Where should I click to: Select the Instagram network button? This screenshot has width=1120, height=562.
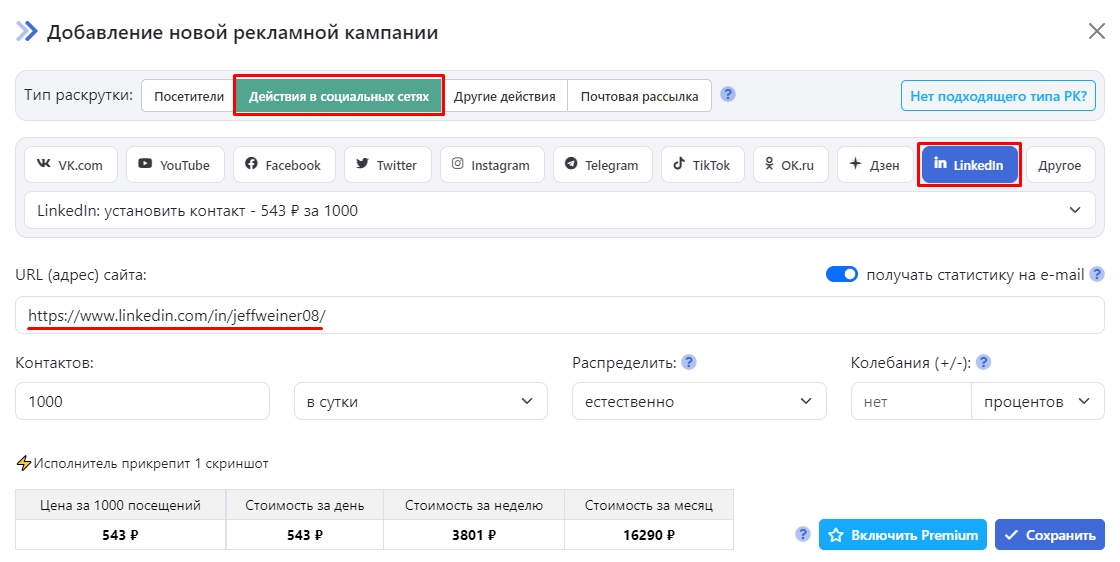pyautogui.click(x=491, y=165)
